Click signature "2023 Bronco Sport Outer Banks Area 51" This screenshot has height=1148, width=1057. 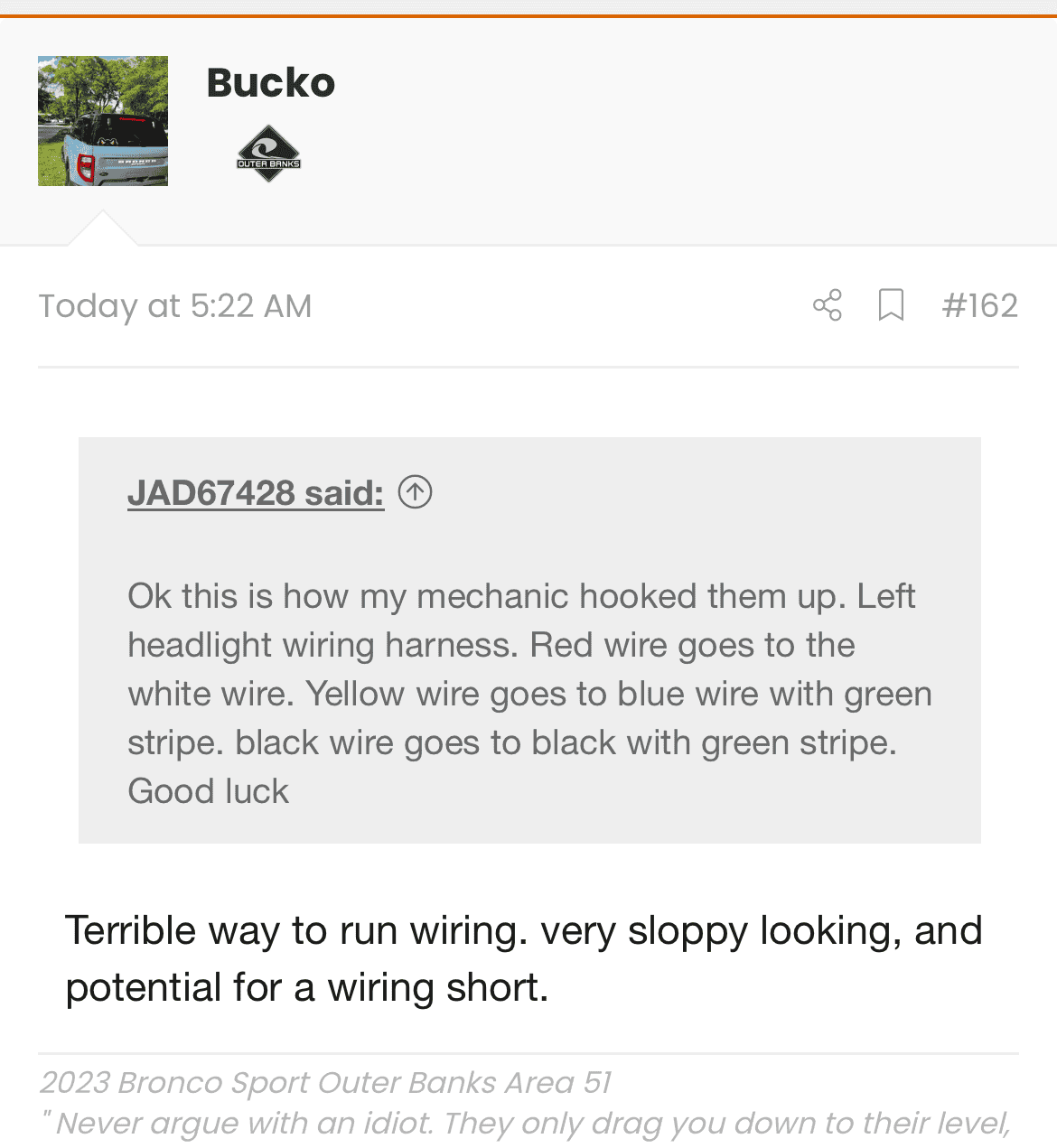pyautogui.click(x=325, y=1082)
